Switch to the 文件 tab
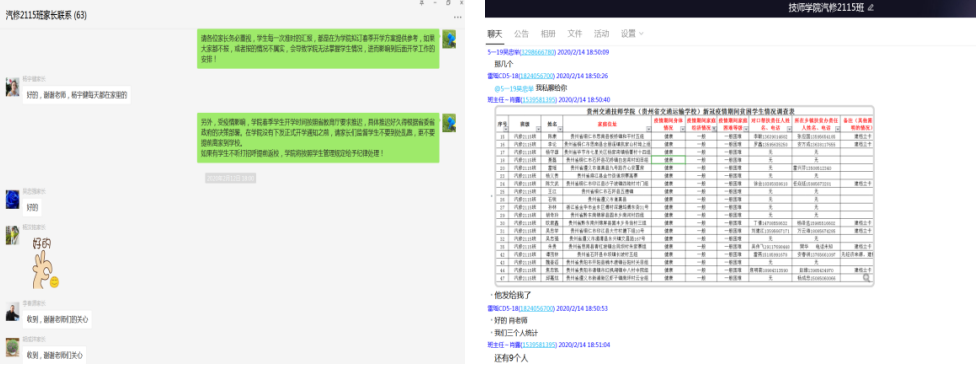Screen dimensions: 976x381 [x=575, y=34]
